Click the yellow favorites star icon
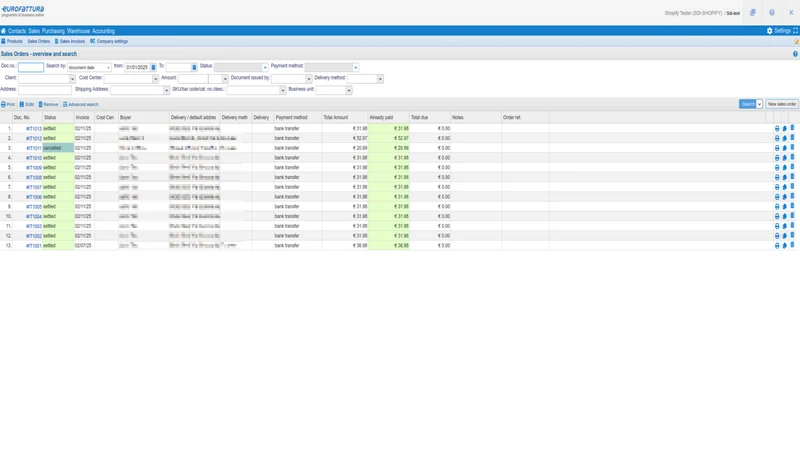800x450 pixels. 796,42
